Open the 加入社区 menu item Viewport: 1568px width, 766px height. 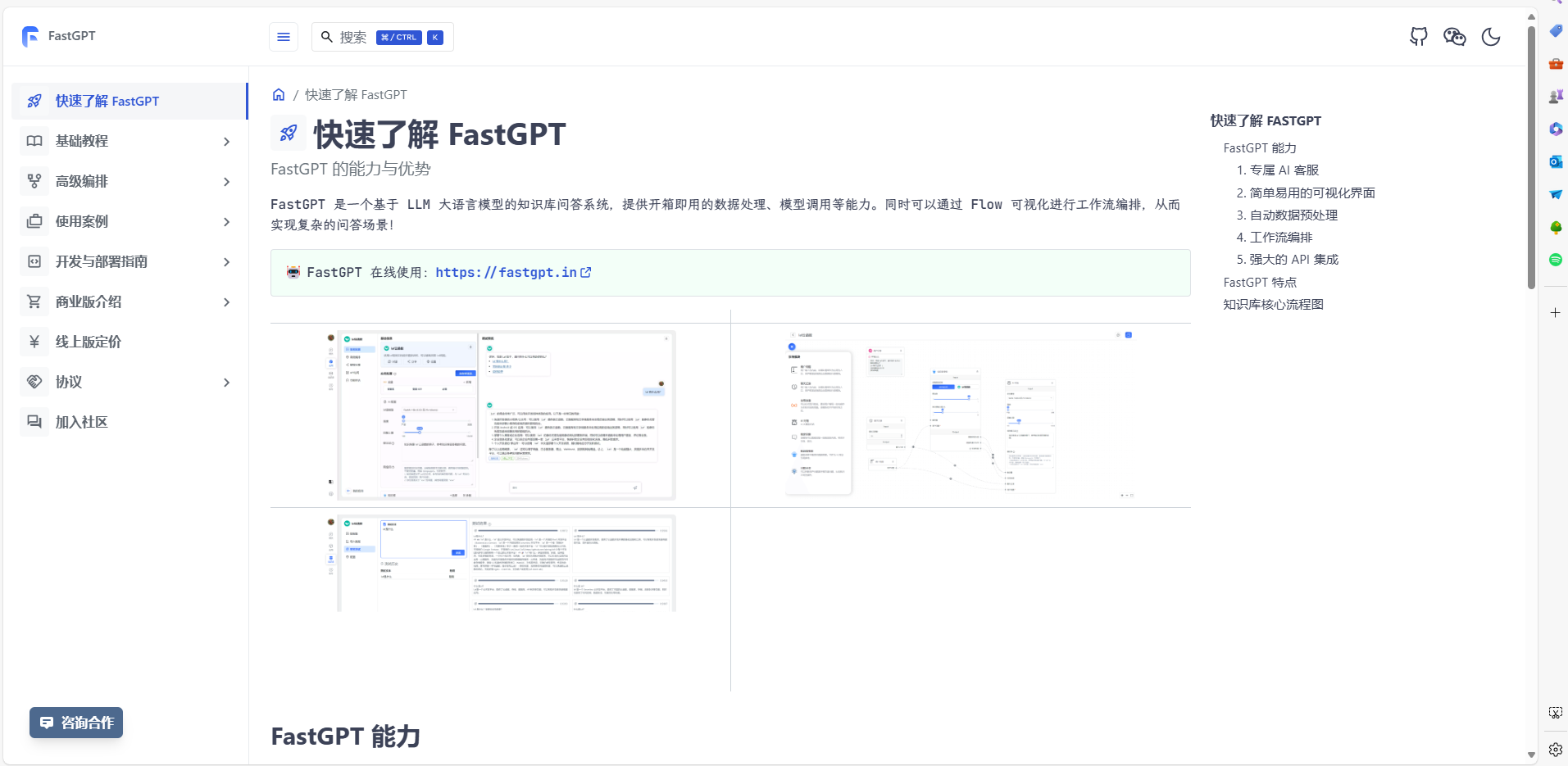pyautogui.click(x=130, y=422)
